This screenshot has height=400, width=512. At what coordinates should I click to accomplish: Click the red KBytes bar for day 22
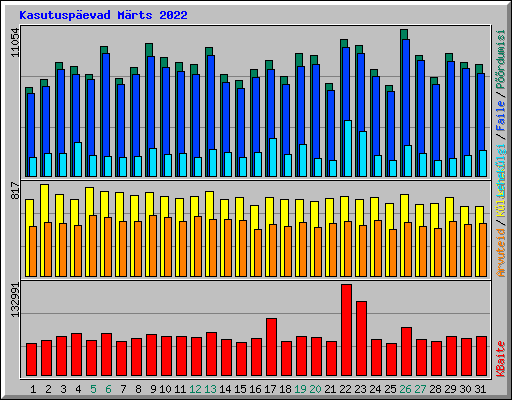pos(346,330)
